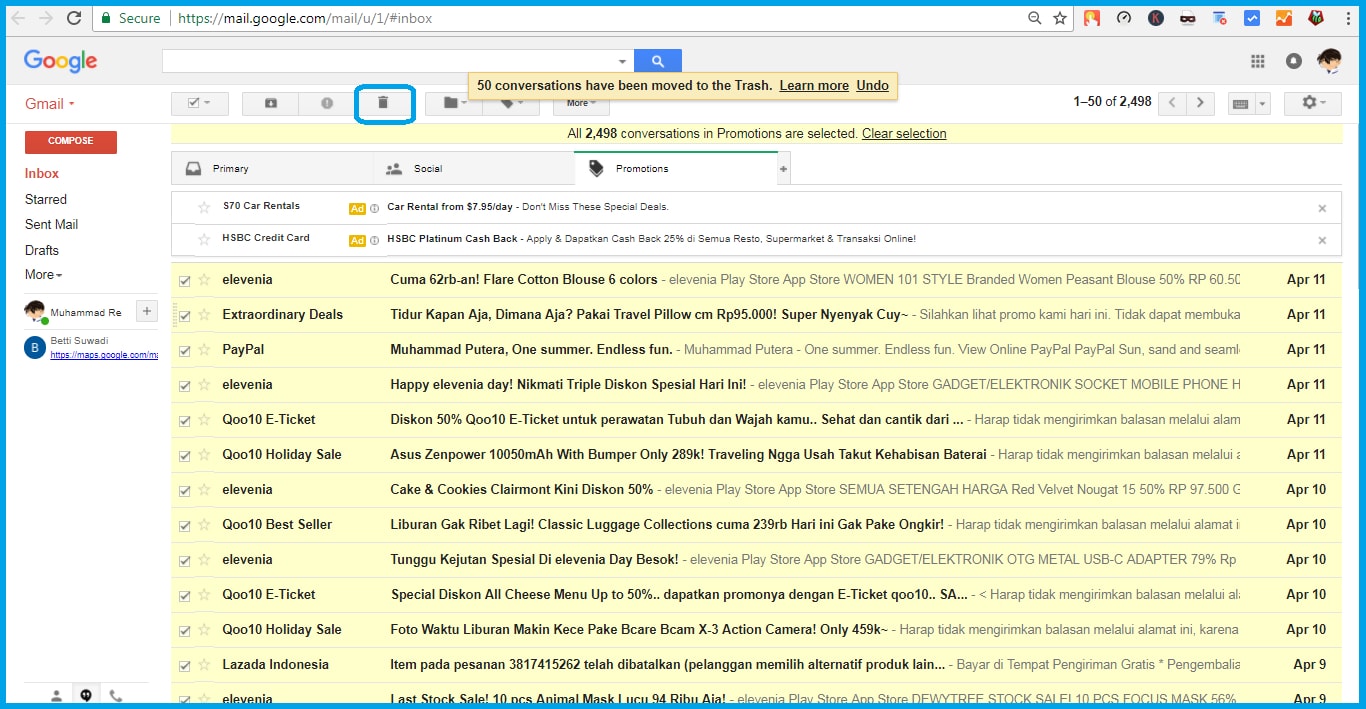Star the Qoo10 Best Seller email
1366x709 pixels.
tap(204, 525)
